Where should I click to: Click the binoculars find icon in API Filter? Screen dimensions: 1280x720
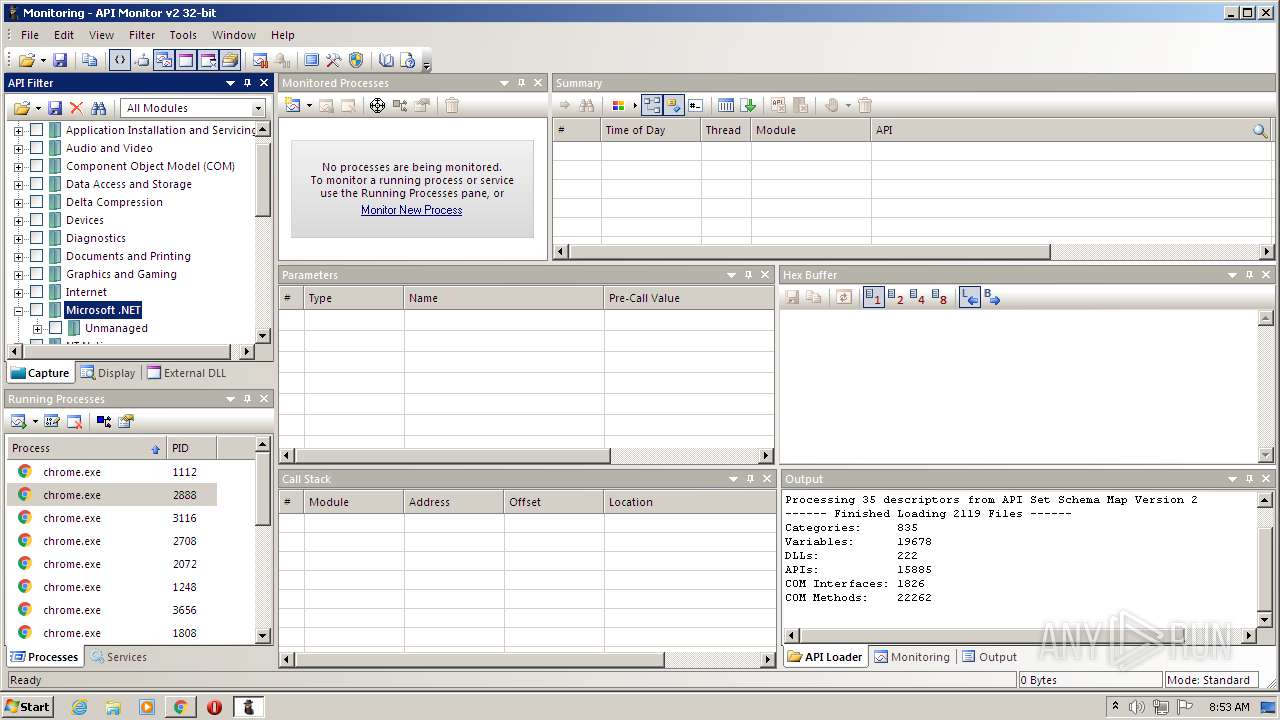tap(98, 108)
